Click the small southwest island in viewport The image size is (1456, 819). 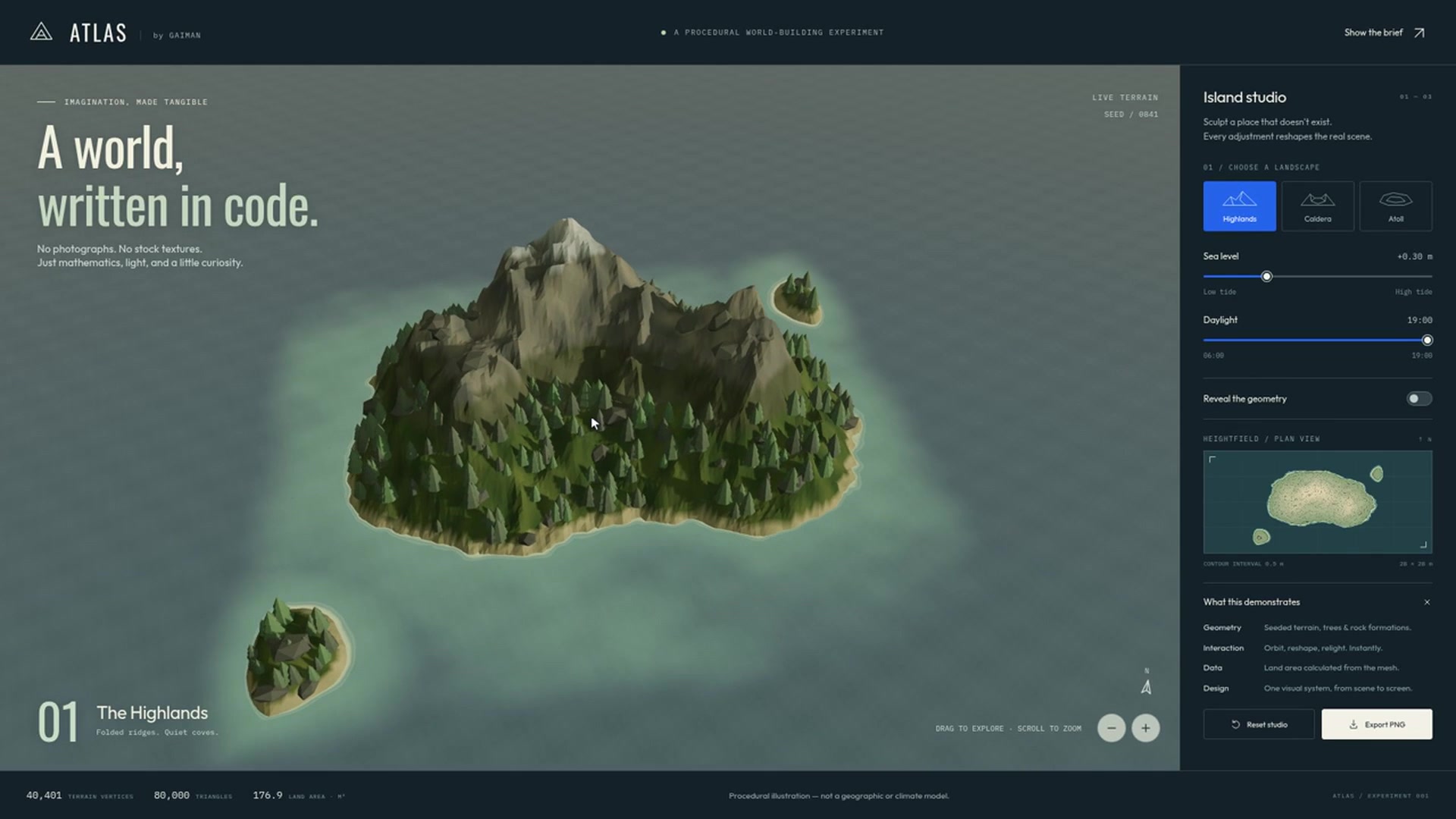[x=298, y=657]
